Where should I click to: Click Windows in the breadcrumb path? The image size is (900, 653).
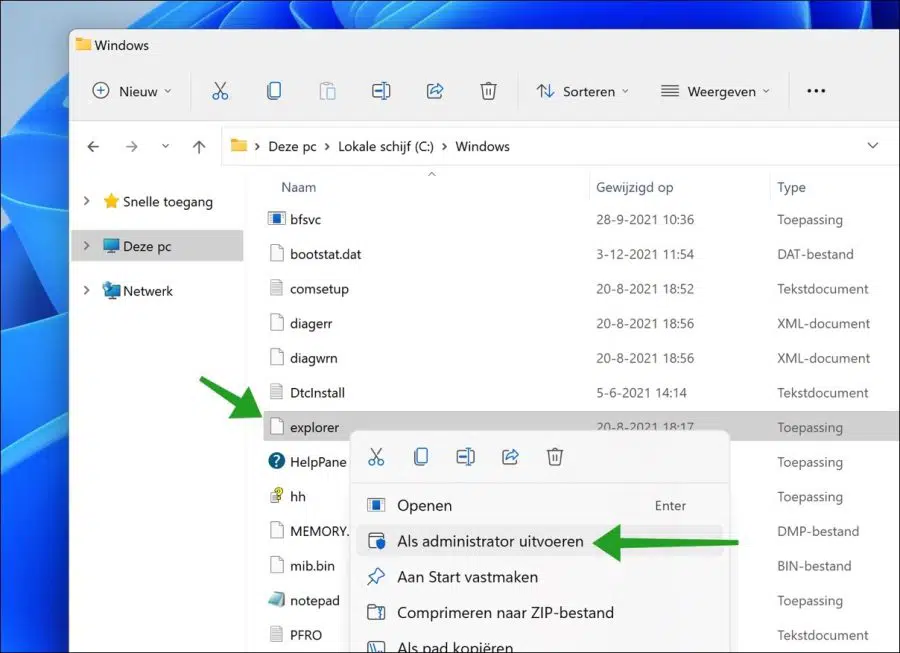pos(482,146)
